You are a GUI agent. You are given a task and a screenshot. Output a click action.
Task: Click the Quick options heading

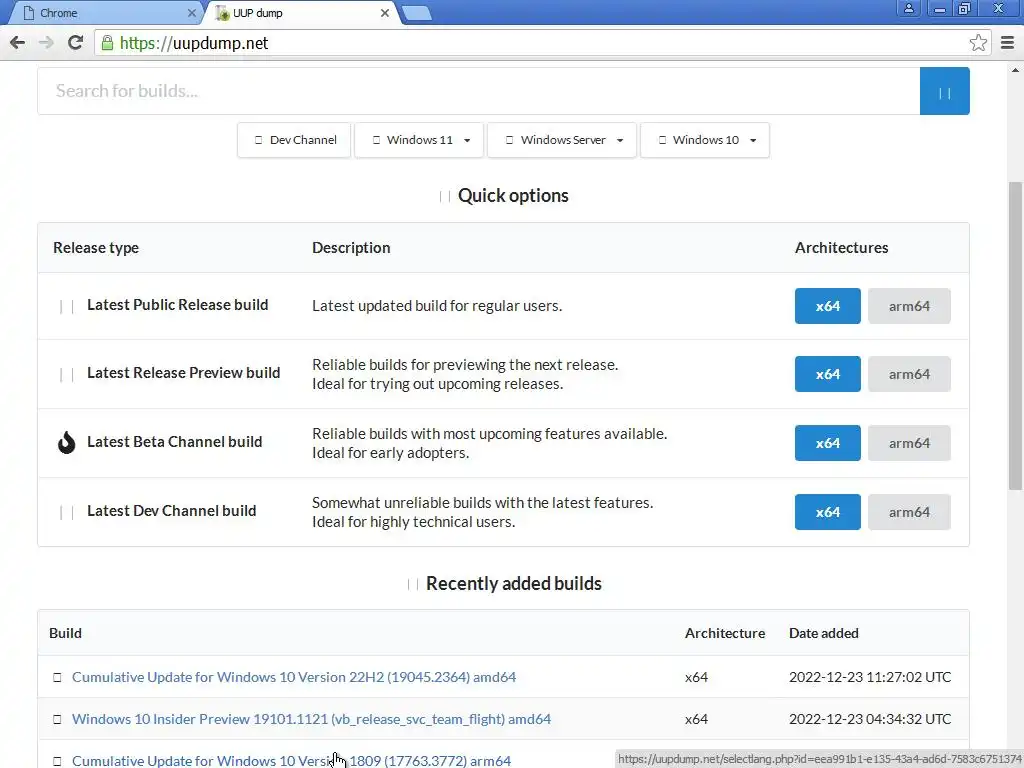513,195
